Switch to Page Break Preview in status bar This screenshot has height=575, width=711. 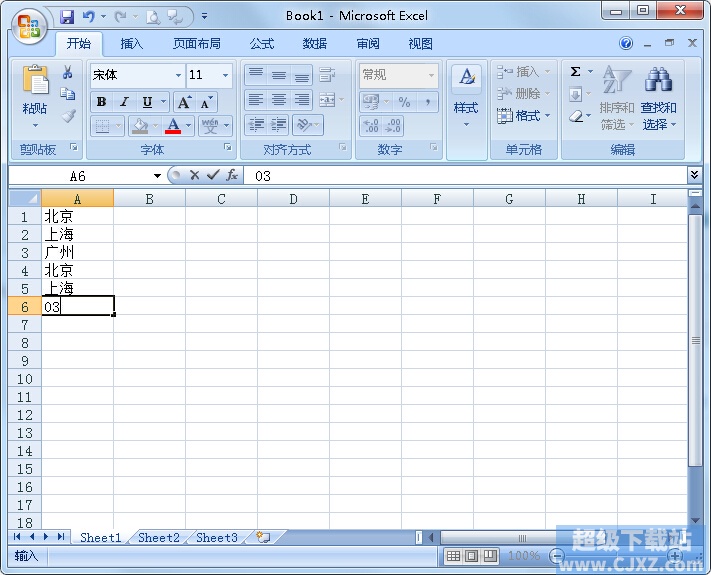point(489,556)
